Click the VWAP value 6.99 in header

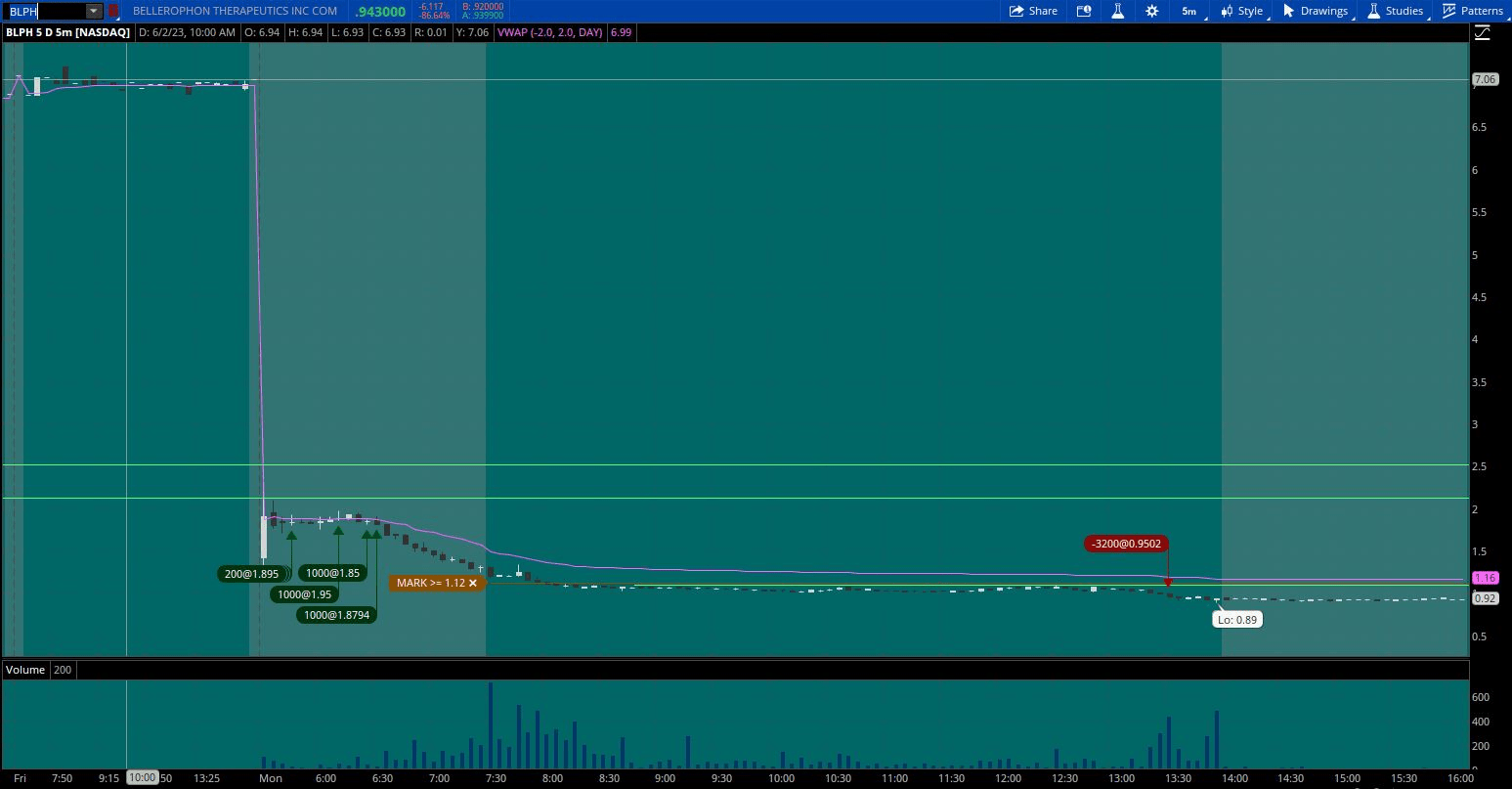tap(621, 32)
